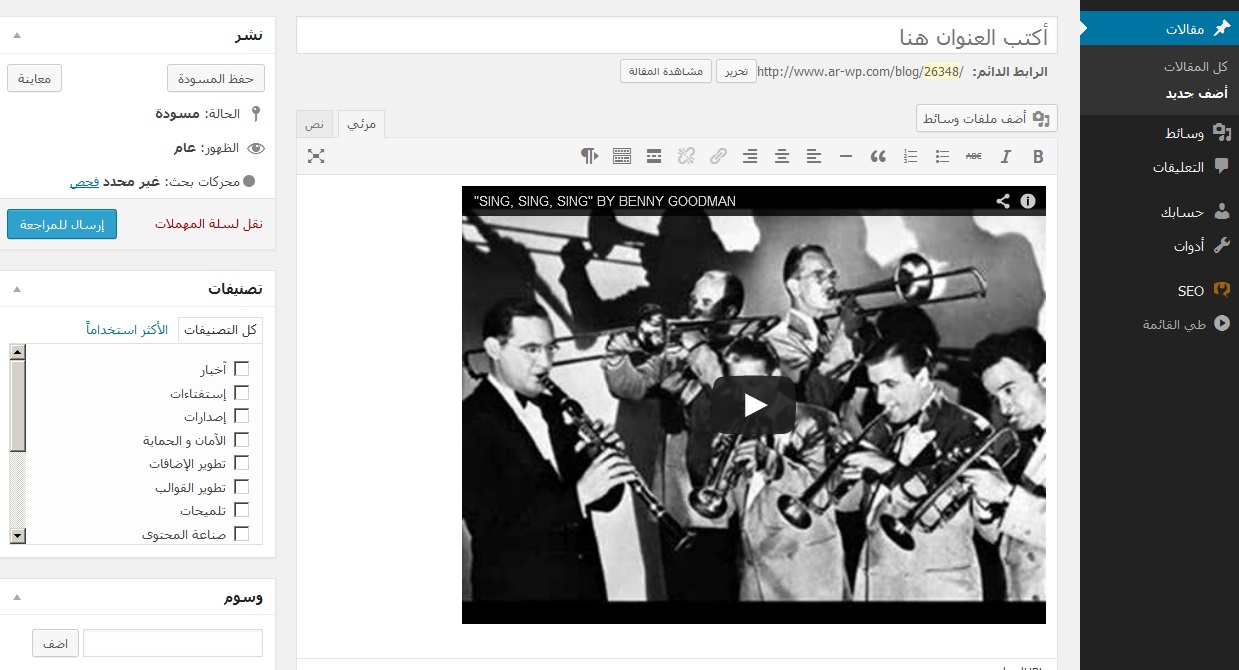Switch to the نص text editor tab
This screenshot has height=670, width=1239.
(315, 125)
